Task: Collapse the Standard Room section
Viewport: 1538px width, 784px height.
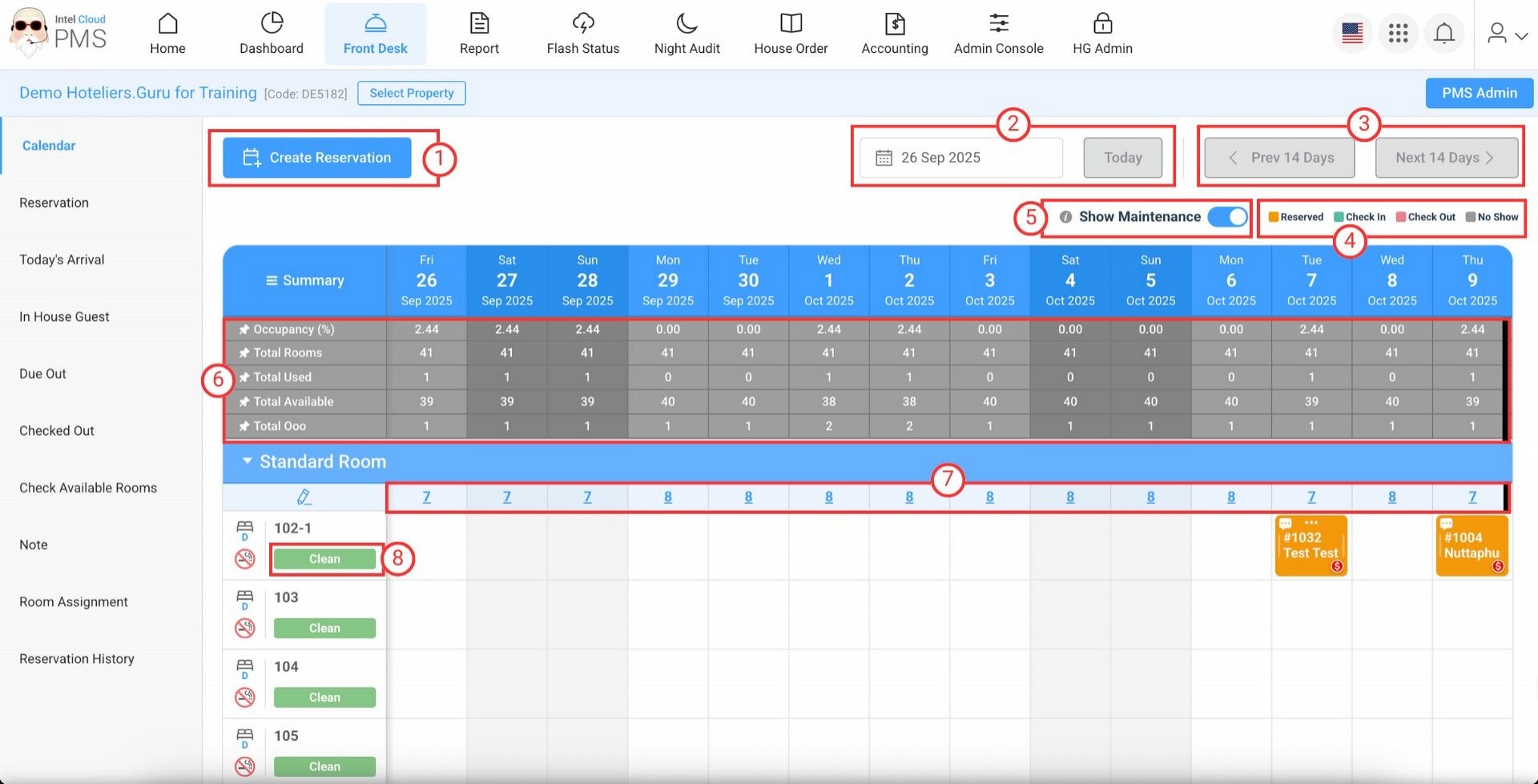Action: [248, 461]
